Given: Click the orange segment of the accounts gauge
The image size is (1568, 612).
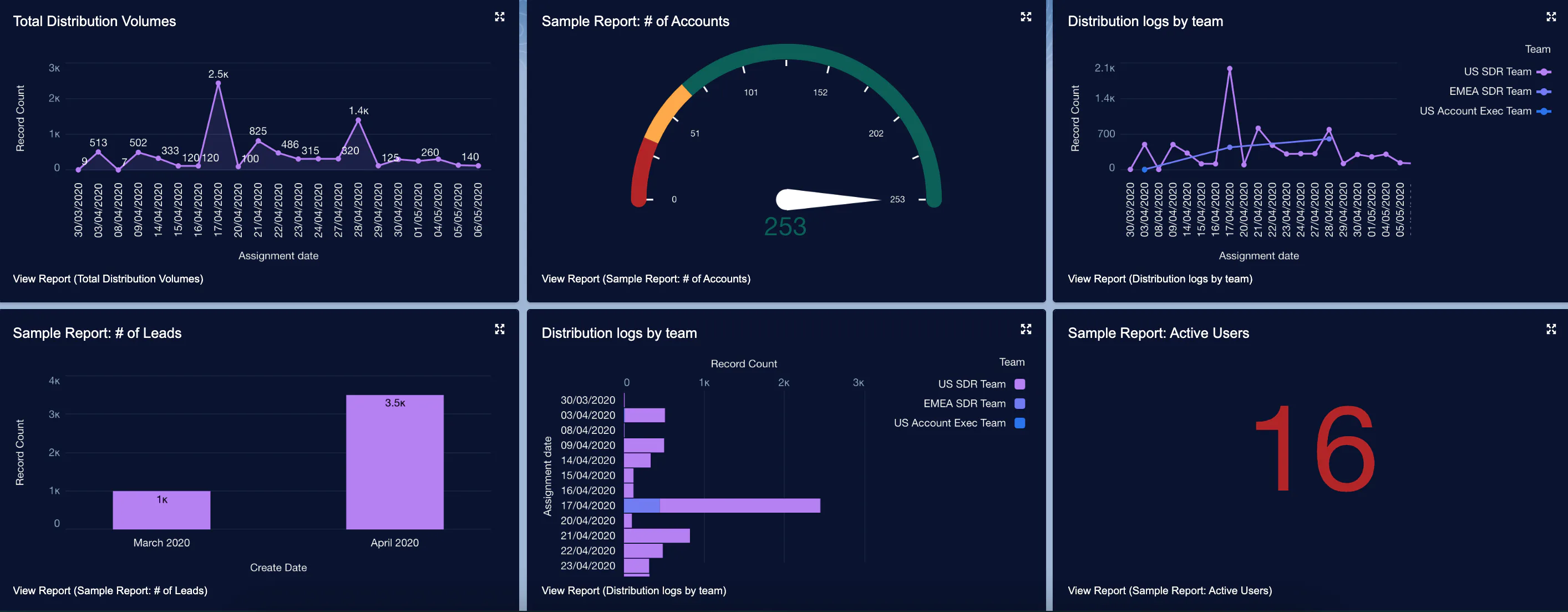Looking at the screenshot, I should coord(667,113).
